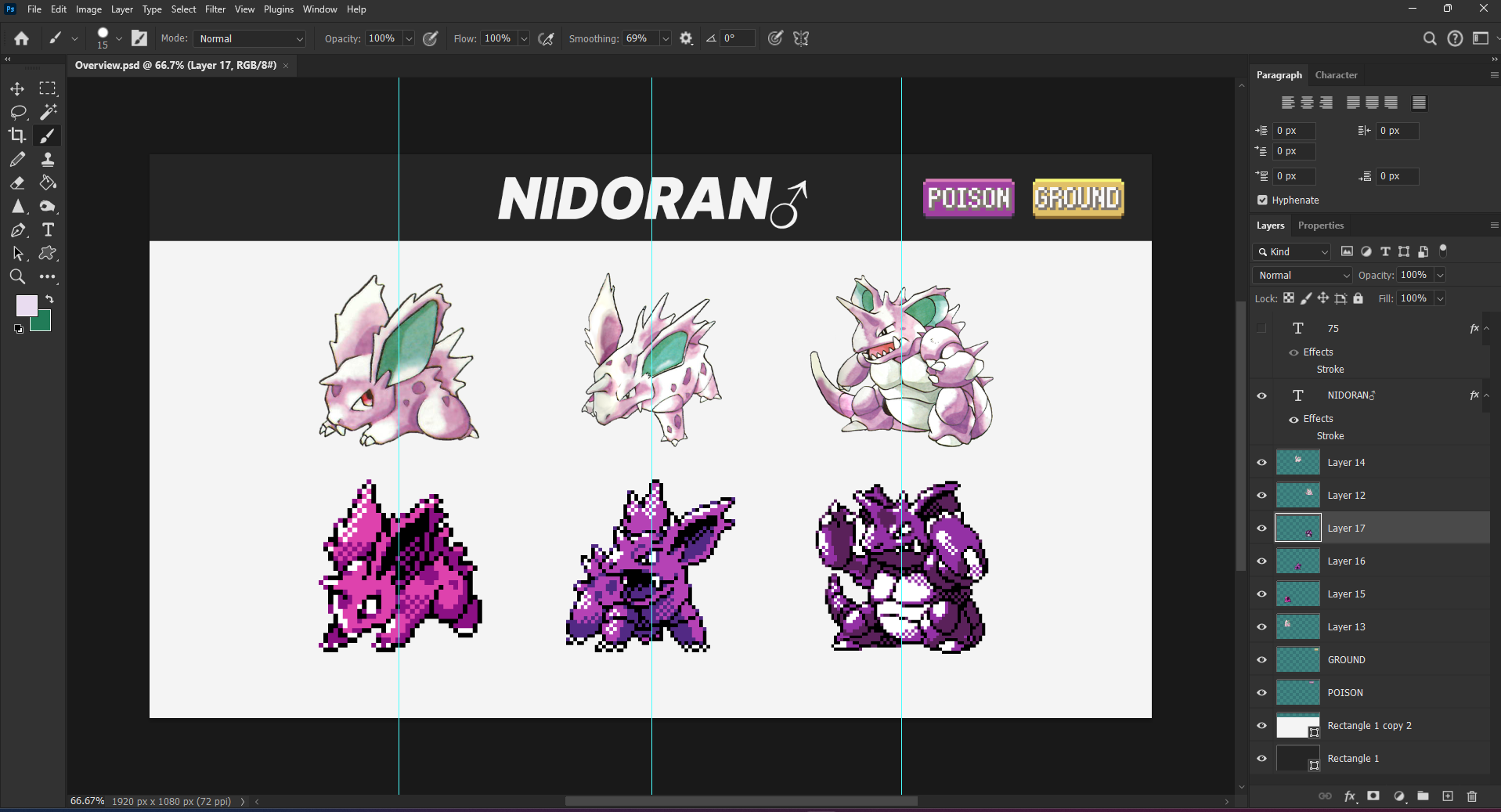The height and width of the screenshot is (812, 1501).
Task: Add a layer style fx
Action: coord(1350,796)
